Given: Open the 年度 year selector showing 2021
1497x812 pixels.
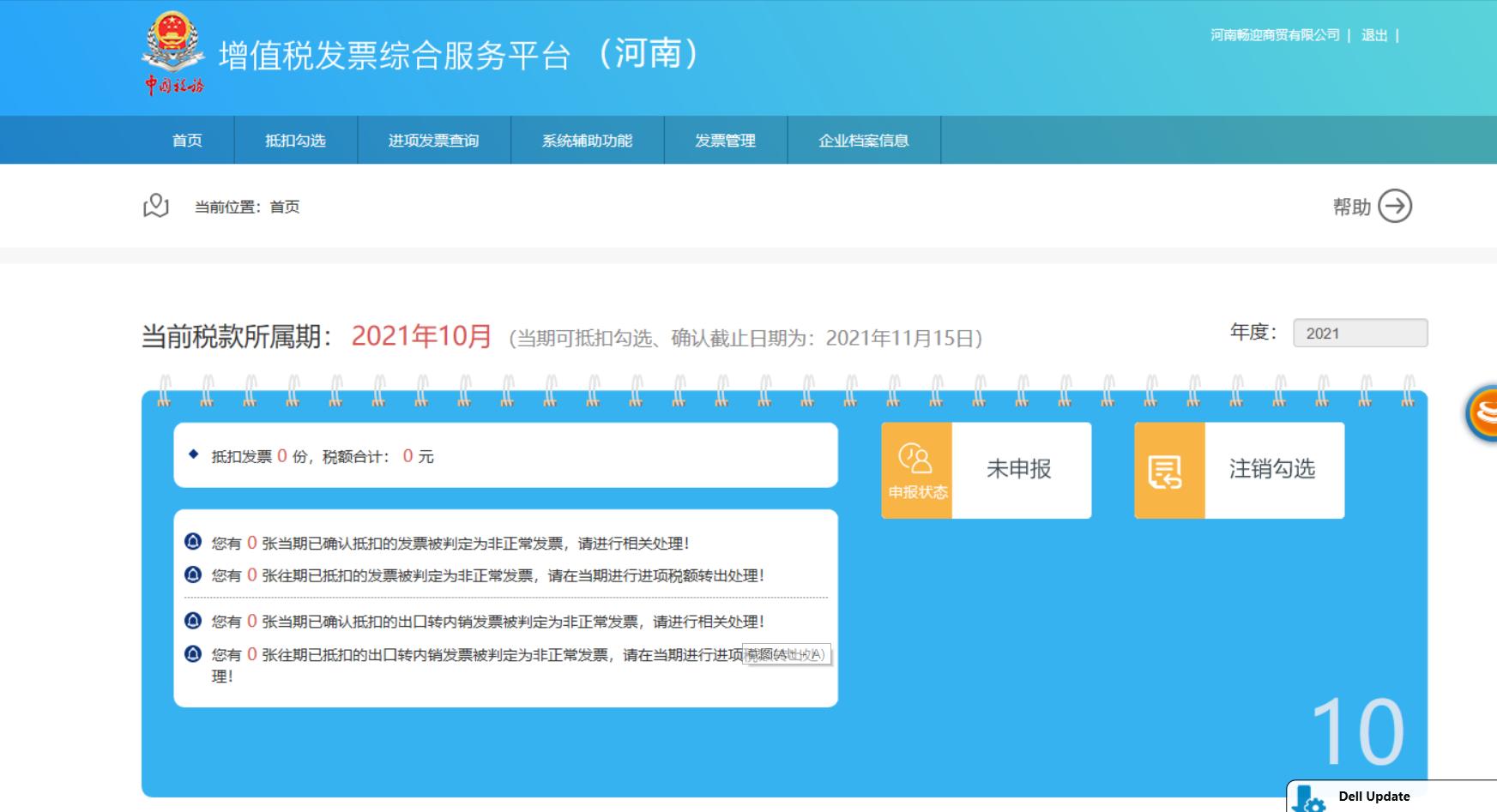Looking at the screenshot, I should tap(1360, 334).
